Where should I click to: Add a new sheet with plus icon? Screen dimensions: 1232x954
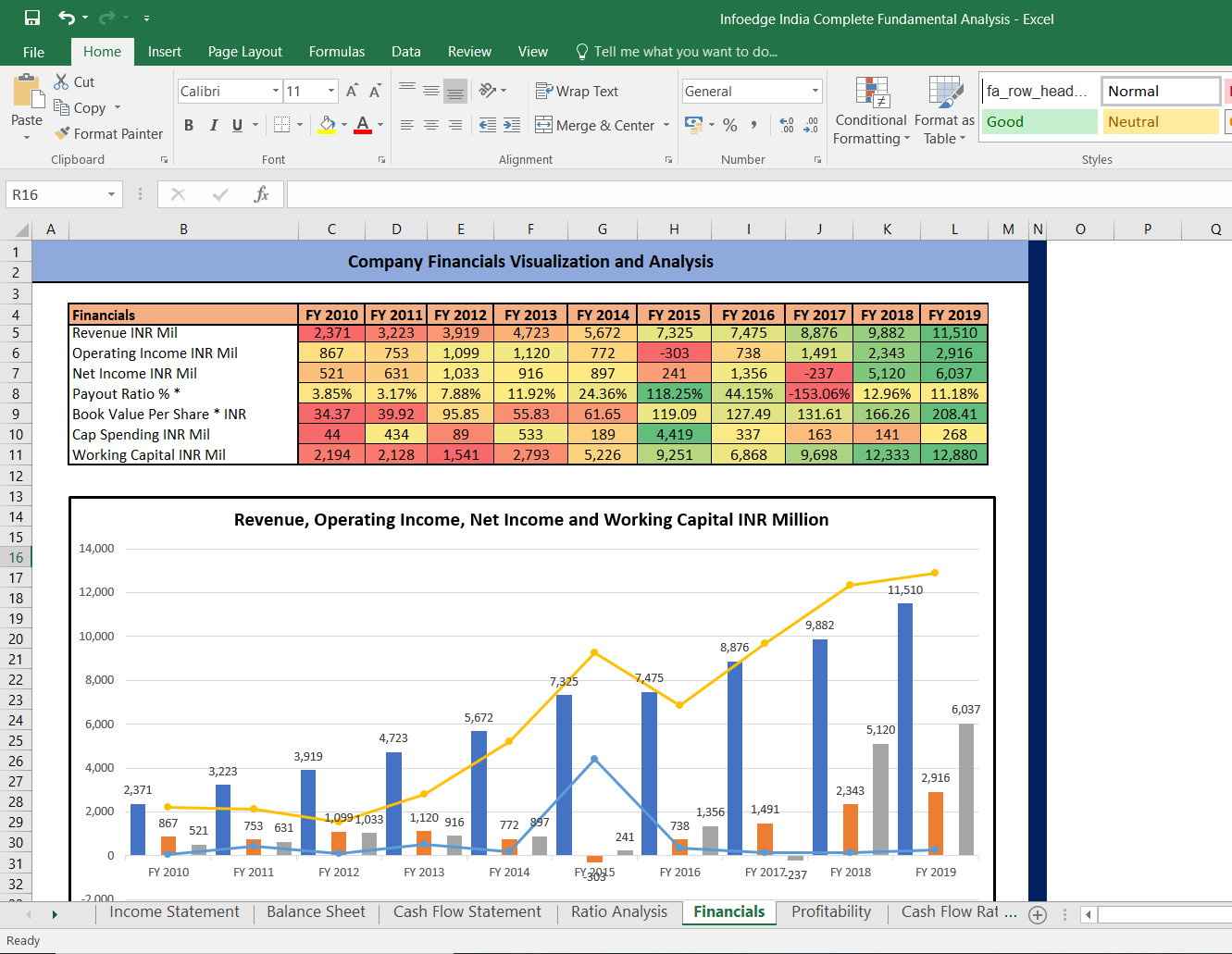tap(1038, 915)
